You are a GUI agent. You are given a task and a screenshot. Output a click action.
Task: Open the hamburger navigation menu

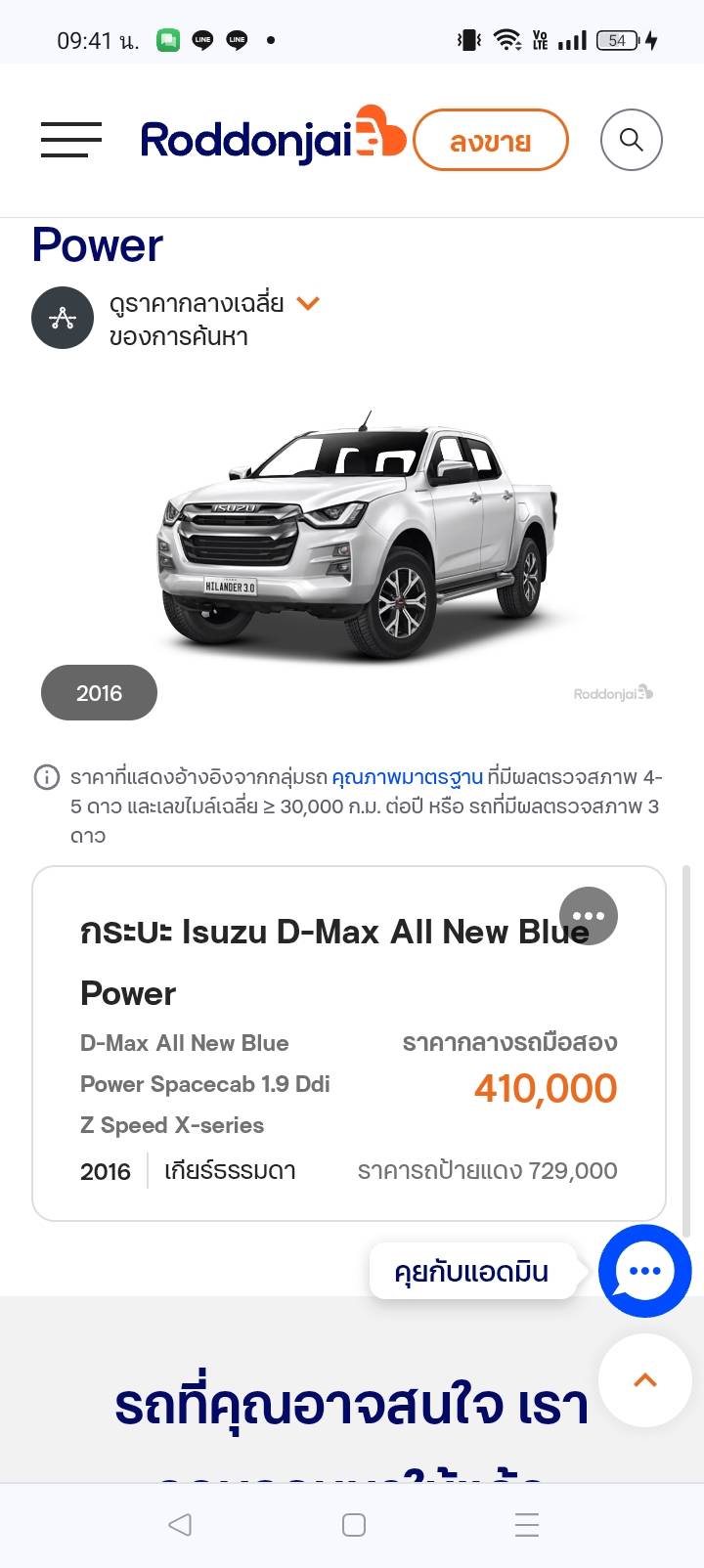pyautogui.click(x=71, y=140)
